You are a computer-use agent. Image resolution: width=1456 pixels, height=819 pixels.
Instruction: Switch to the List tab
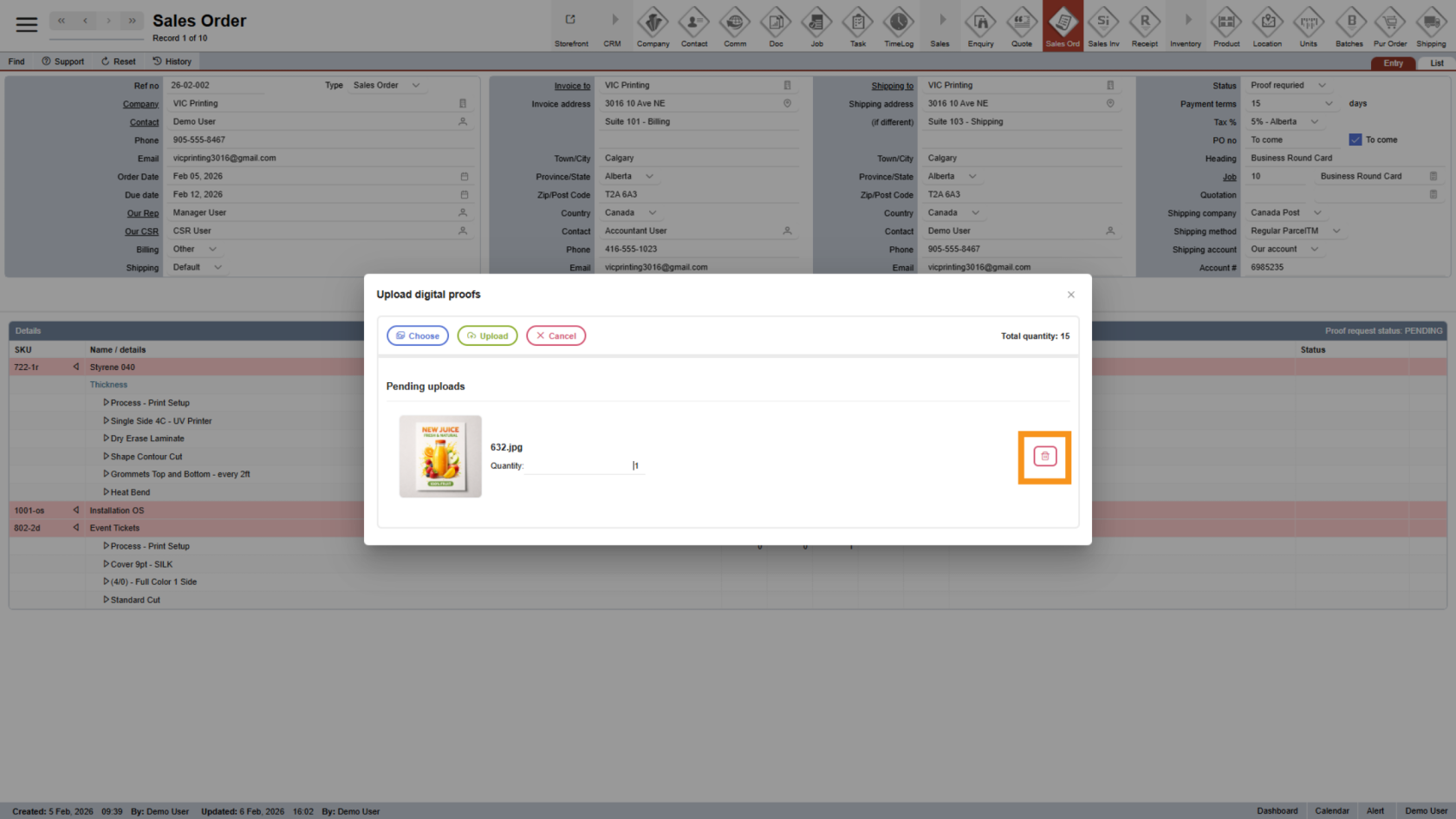pos(1436,63)
